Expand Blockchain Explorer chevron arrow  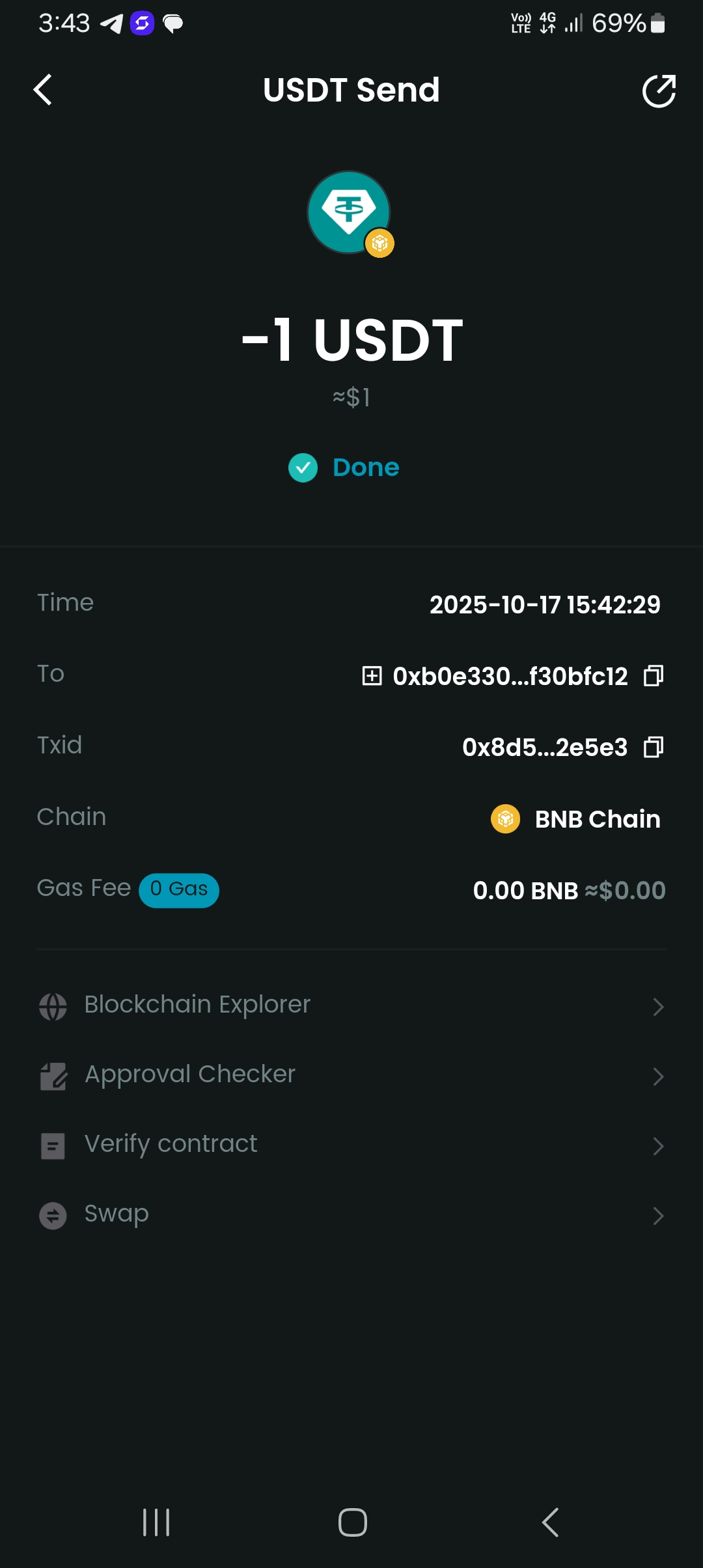pos(658,1007)
